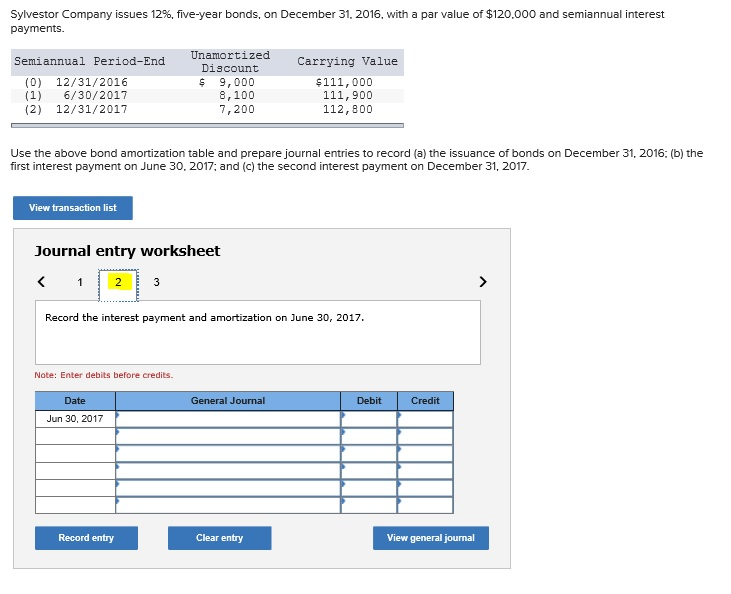Screen dimensions: 731x594
Task: Click the fifth row Debit field
Action: click(x=369, y=488)
